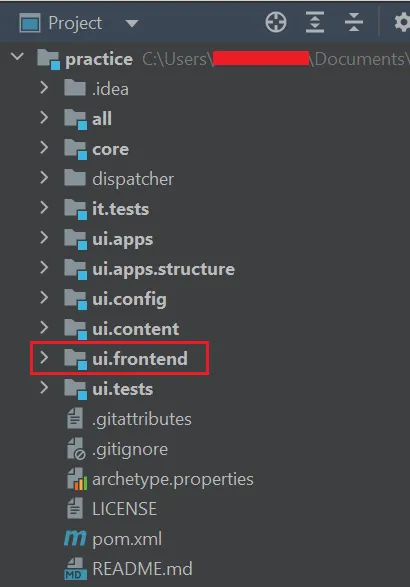Viewport: 410px width, 587px height.
Task: Expand the core module folder
Action: point(44,147)
